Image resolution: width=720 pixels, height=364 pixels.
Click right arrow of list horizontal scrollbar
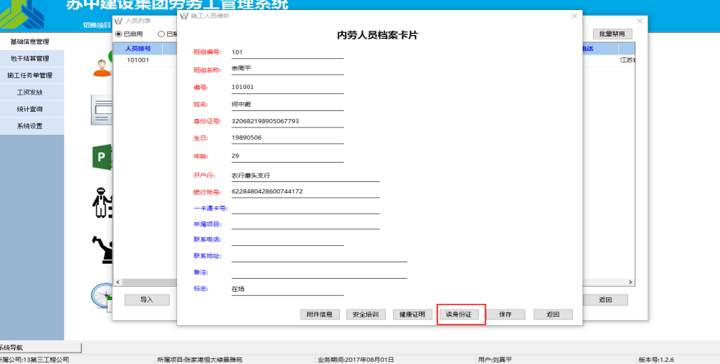click(631, 282)
